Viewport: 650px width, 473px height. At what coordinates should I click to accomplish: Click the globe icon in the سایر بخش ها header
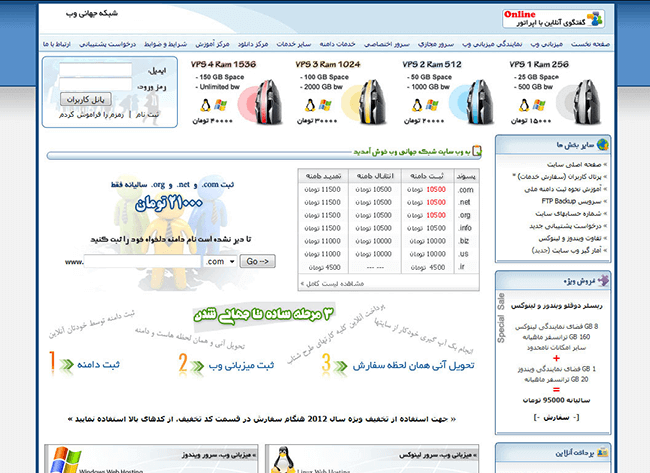pos(602,145)
